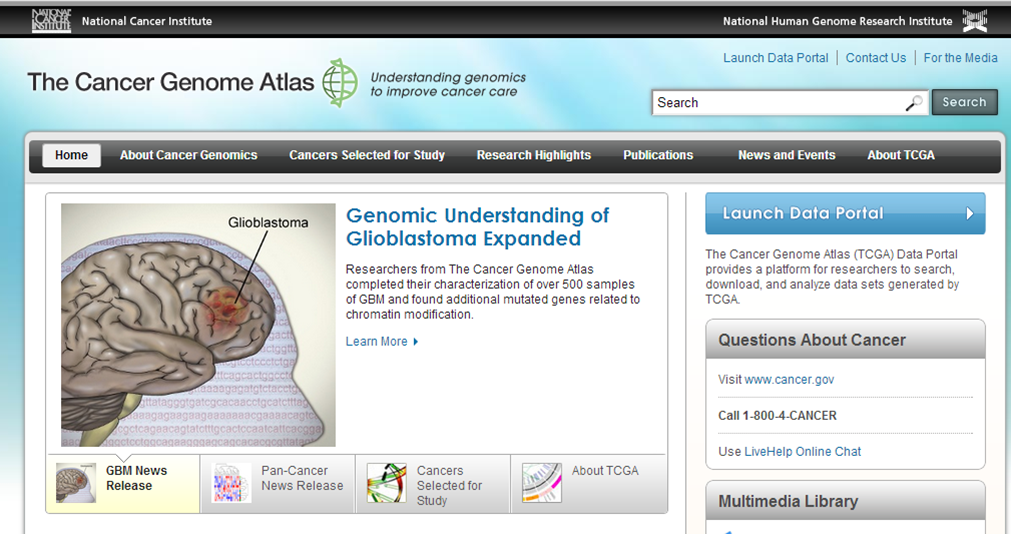The height and width of the screenshot is (534, 1011).
Task: Click the National Cancer Institute logo icon
Action: click(x=51, y=20)
